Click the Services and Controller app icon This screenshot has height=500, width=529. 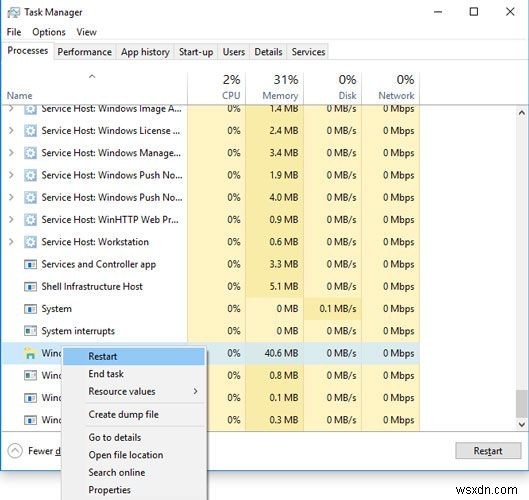coord(30,264)
